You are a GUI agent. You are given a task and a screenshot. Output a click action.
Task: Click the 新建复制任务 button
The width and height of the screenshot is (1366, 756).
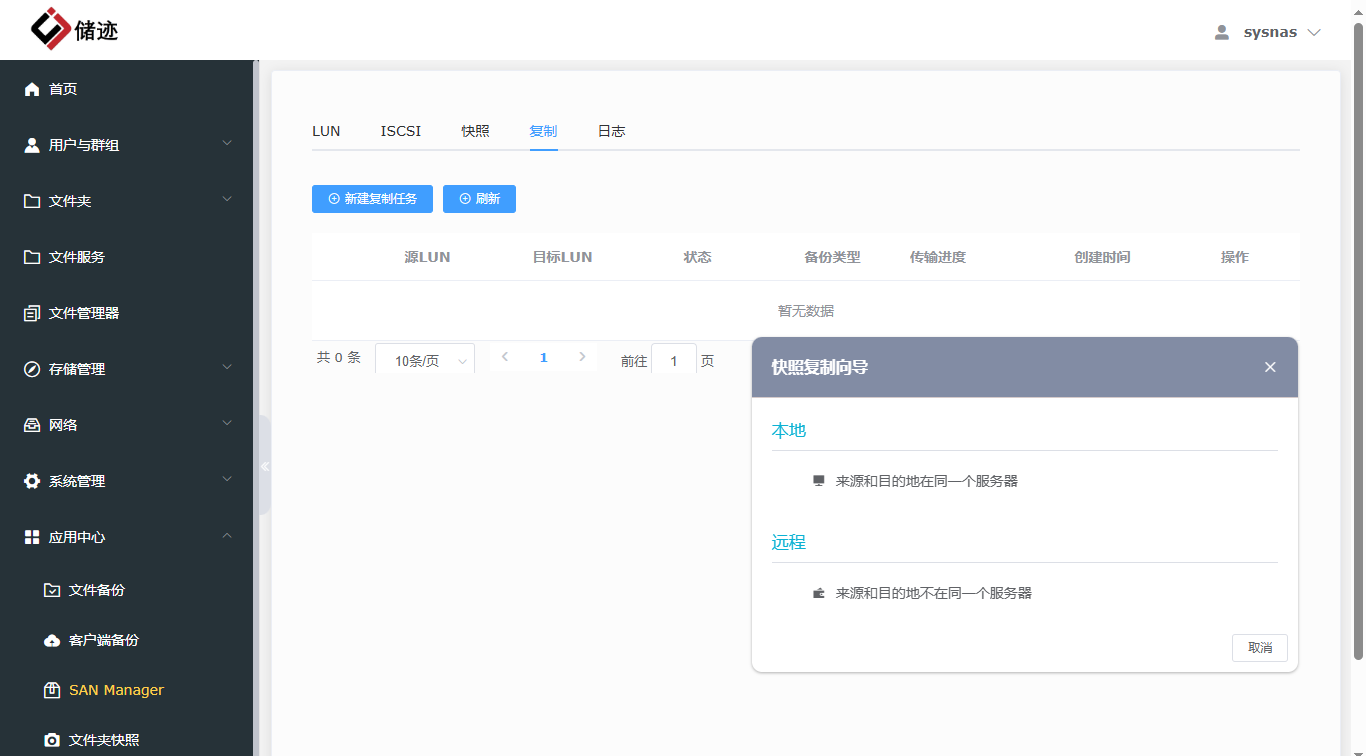372,198
